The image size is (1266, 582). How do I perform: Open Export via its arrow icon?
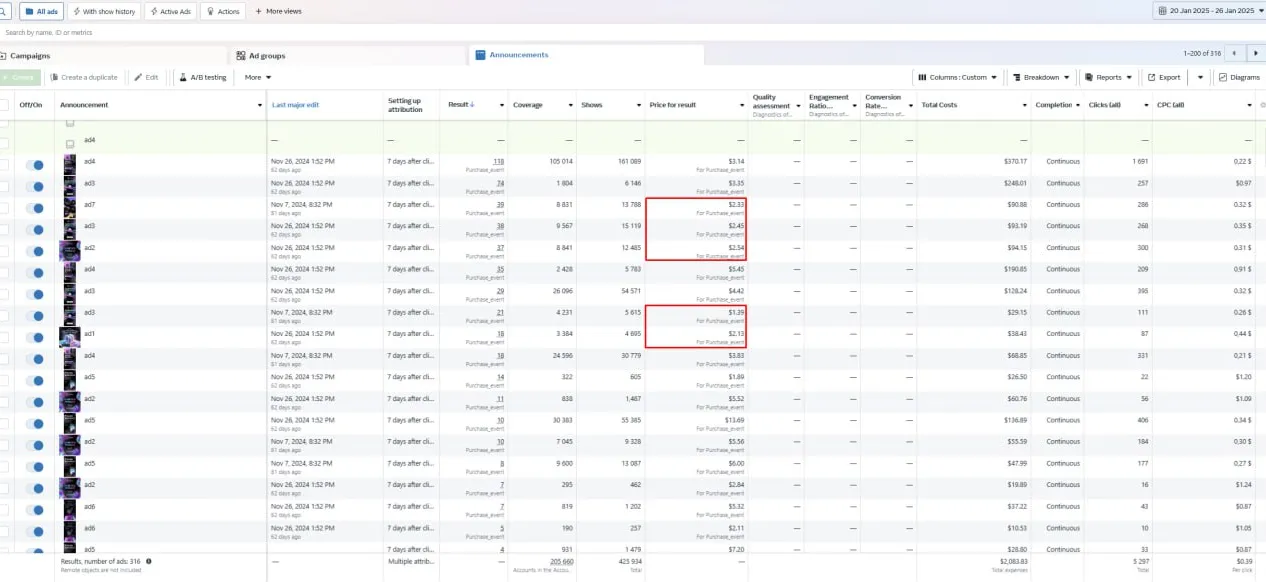(x=1151, y=77)
